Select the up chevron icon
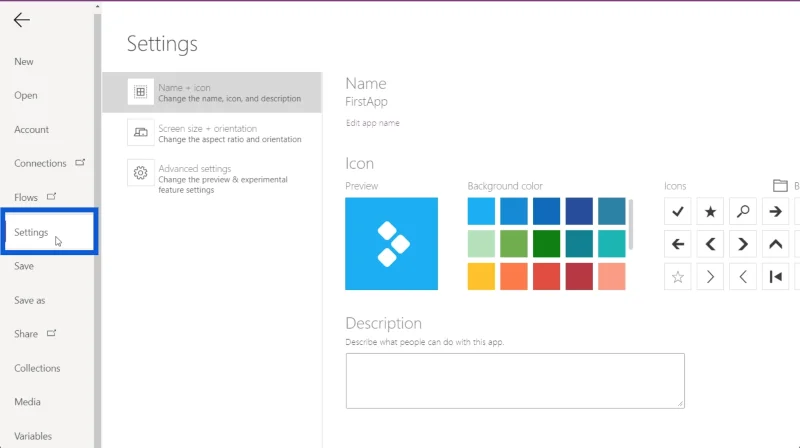 tap(776, 244)
